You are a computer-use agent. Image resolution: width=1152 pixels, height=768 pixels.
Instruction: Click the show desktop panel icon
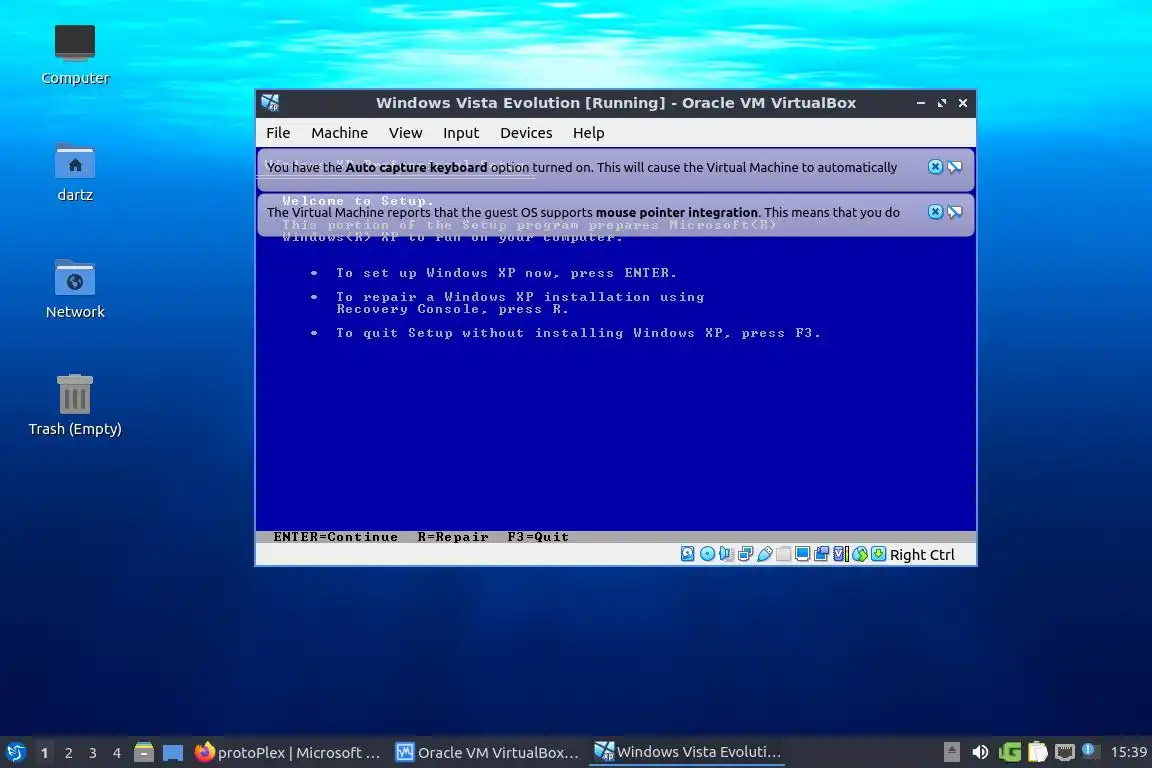pos(173,753)
